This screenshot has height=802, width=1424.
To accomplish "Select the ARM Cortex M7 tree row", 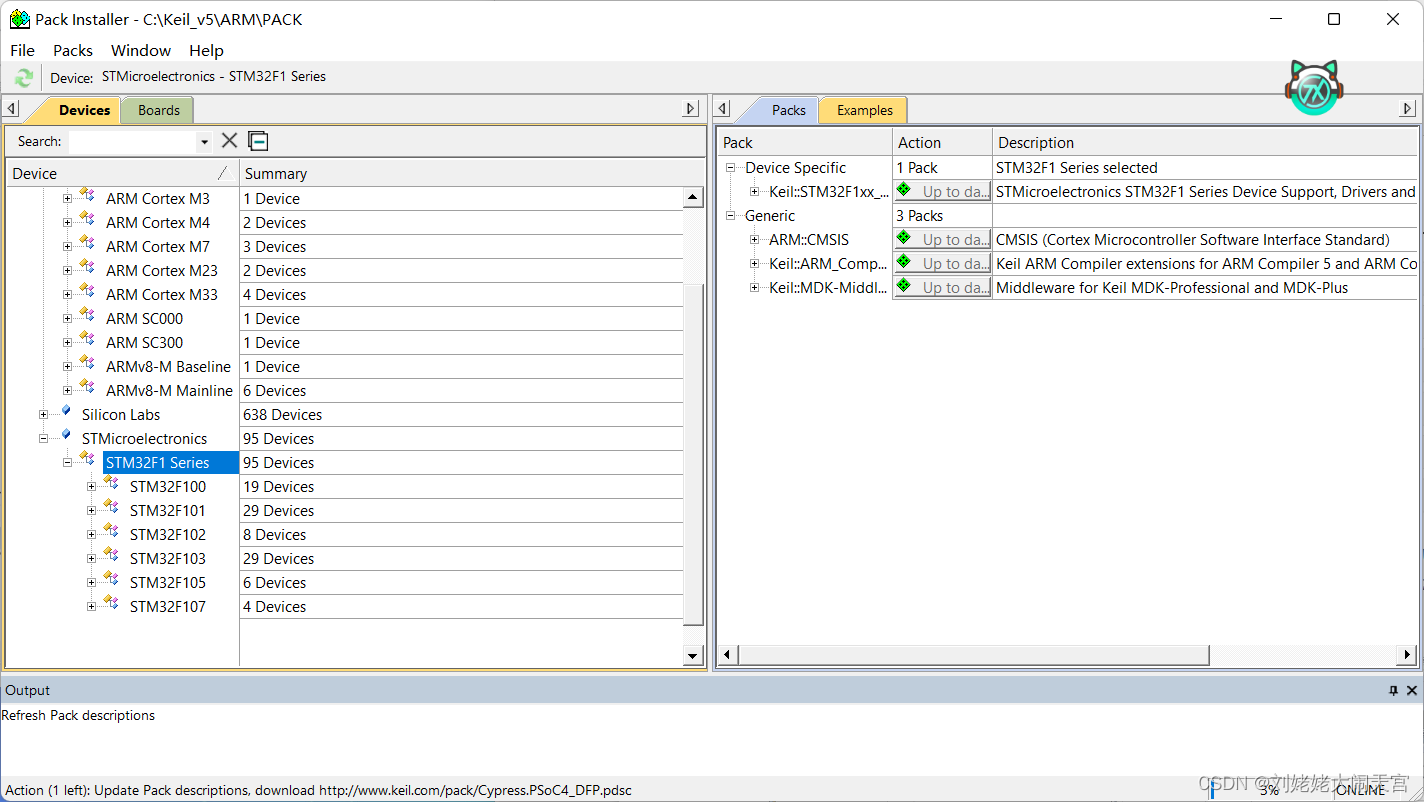I will [x=158, y=247].
